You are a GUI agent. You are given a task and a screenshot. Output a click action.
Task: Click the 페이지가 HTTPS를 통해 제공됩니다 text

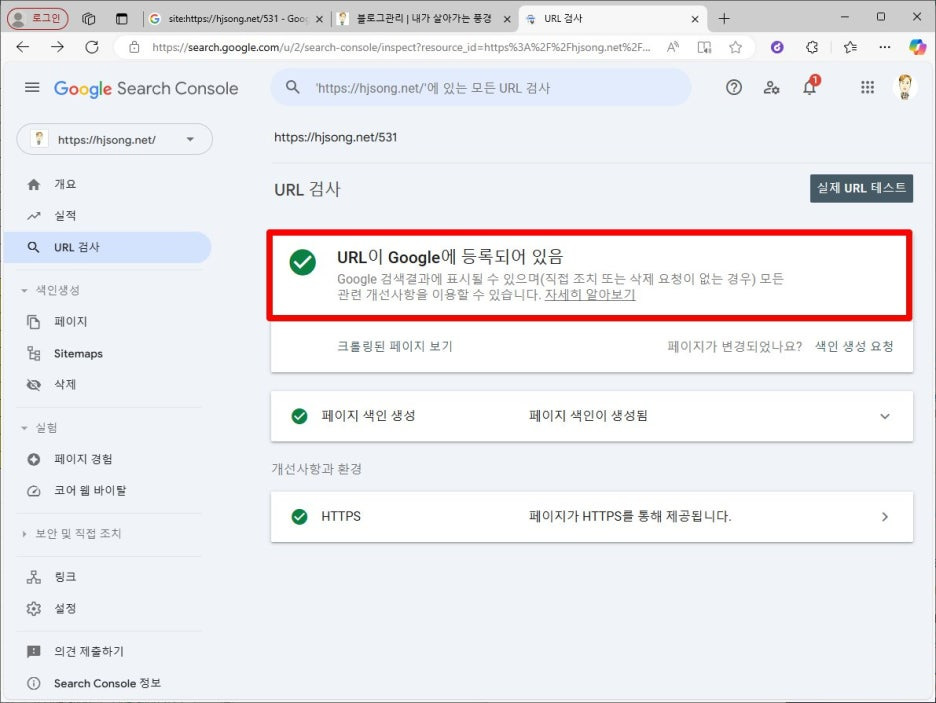(x=630, y=516)
